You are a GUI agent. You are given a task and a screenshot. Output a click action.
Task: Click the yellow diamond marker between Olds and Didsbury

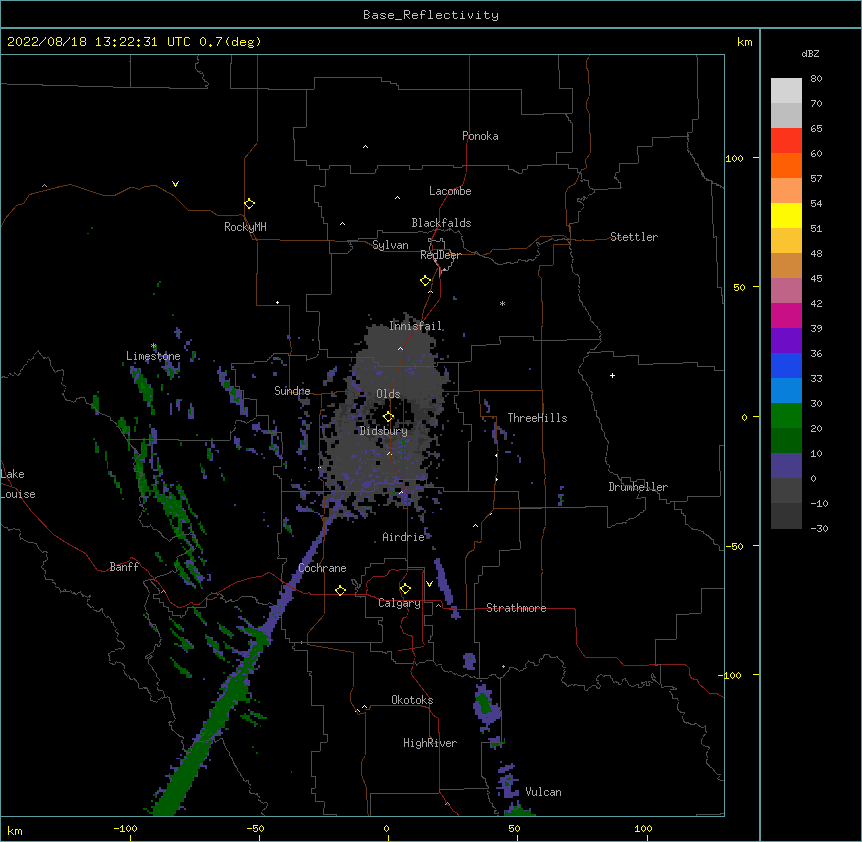[389, 416]
